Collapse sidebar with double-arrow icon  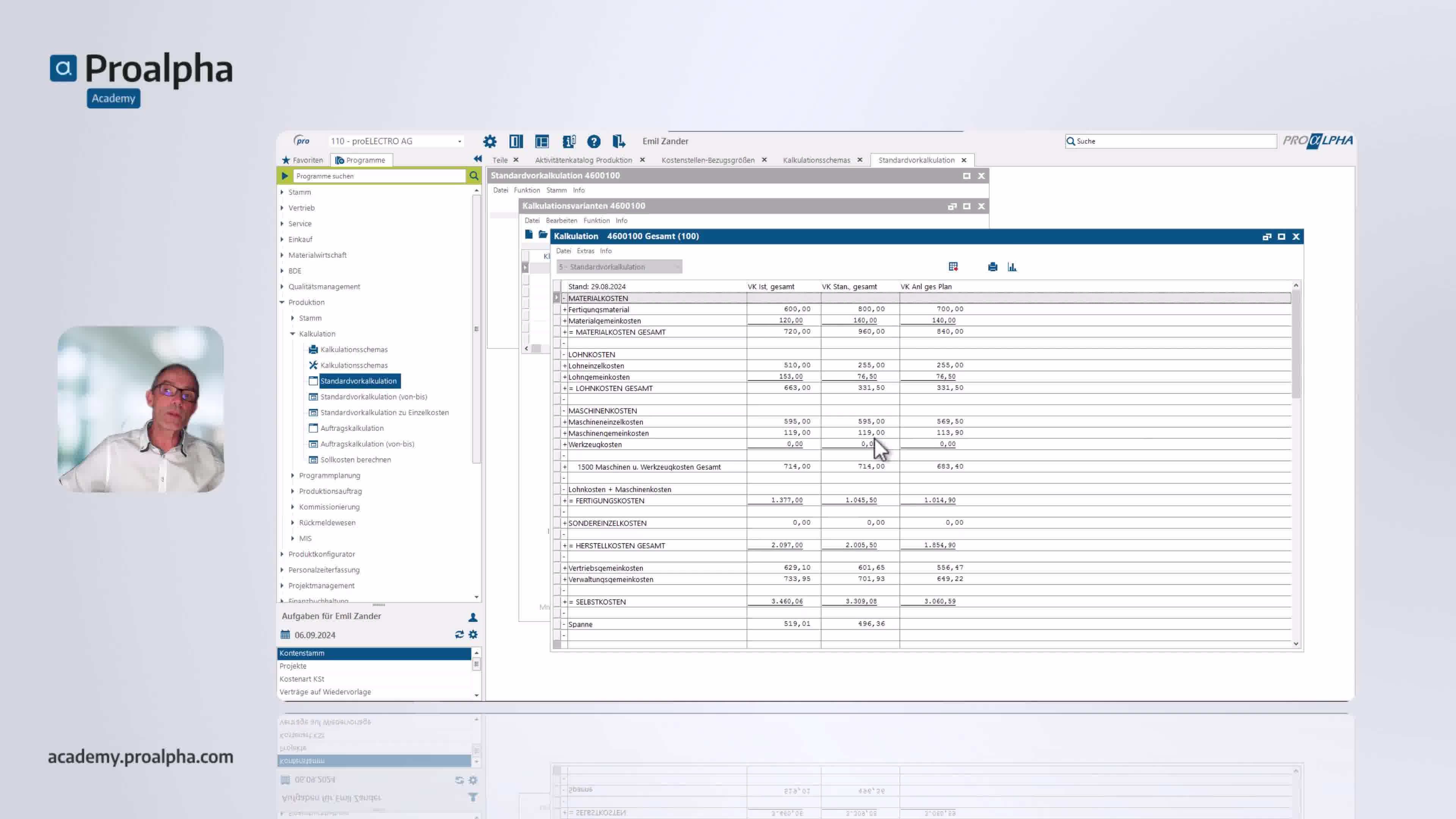(x=478, y=159)
